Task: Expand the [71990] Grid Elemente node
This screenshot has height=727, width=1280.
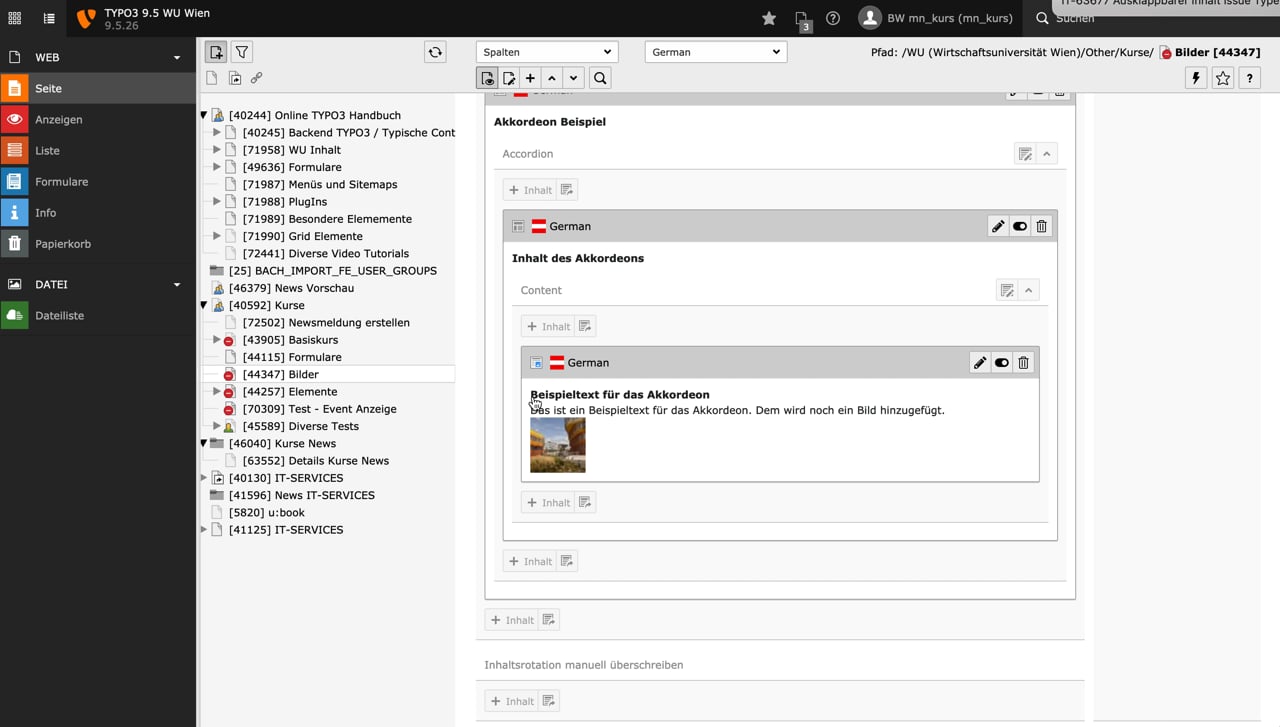Action: 216,236
